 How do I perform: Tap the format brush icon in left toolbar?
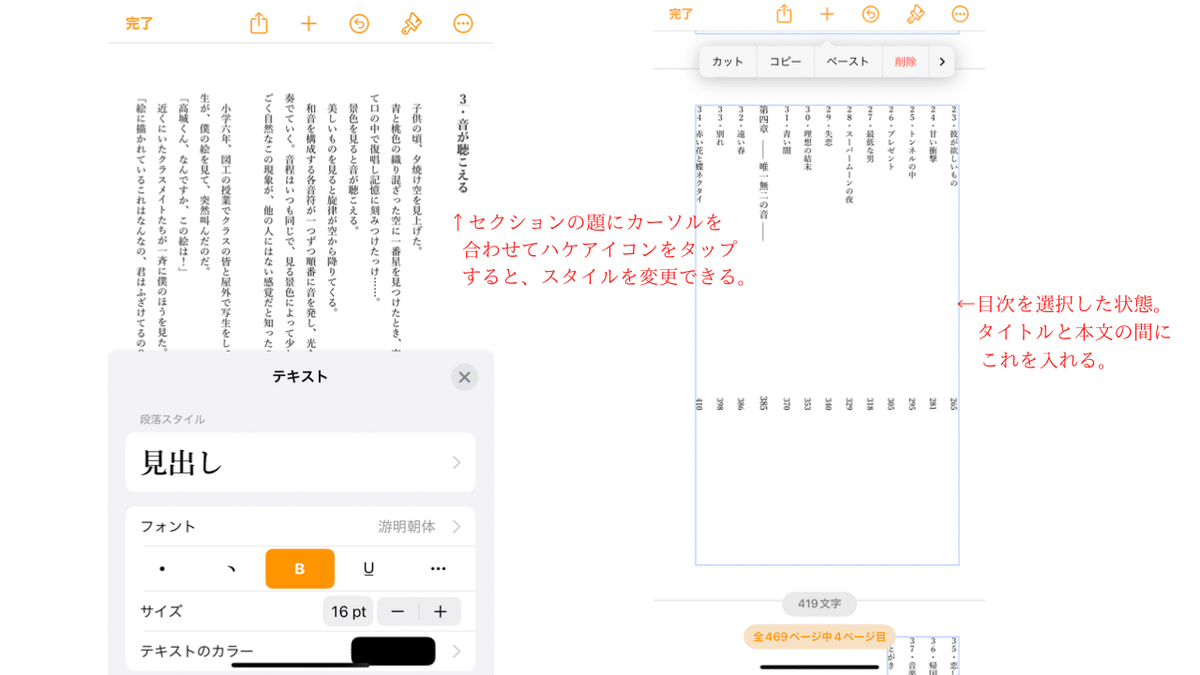pos(411,24)
